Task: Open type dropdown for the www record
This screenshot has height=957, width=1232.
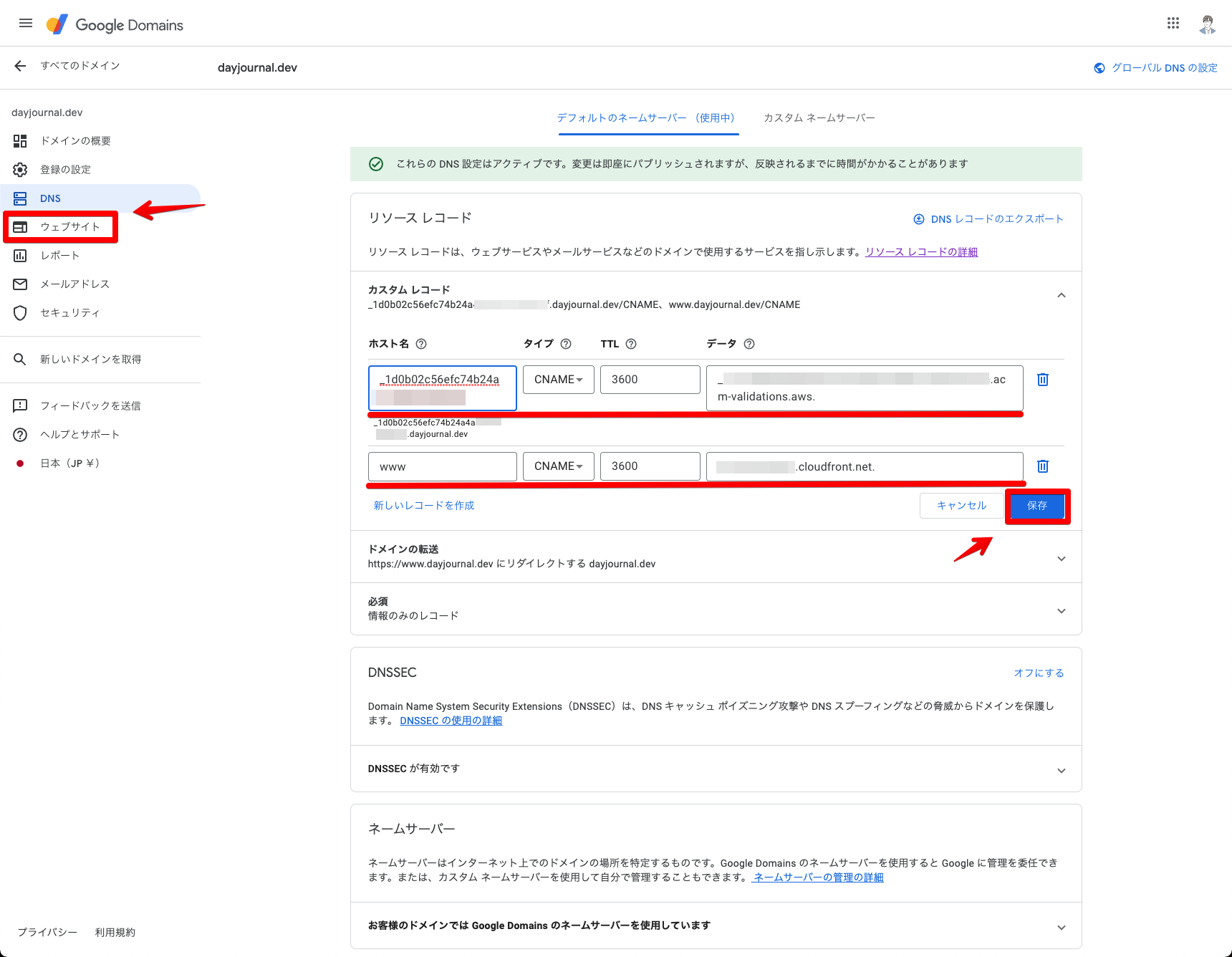Action: (559, 466)
